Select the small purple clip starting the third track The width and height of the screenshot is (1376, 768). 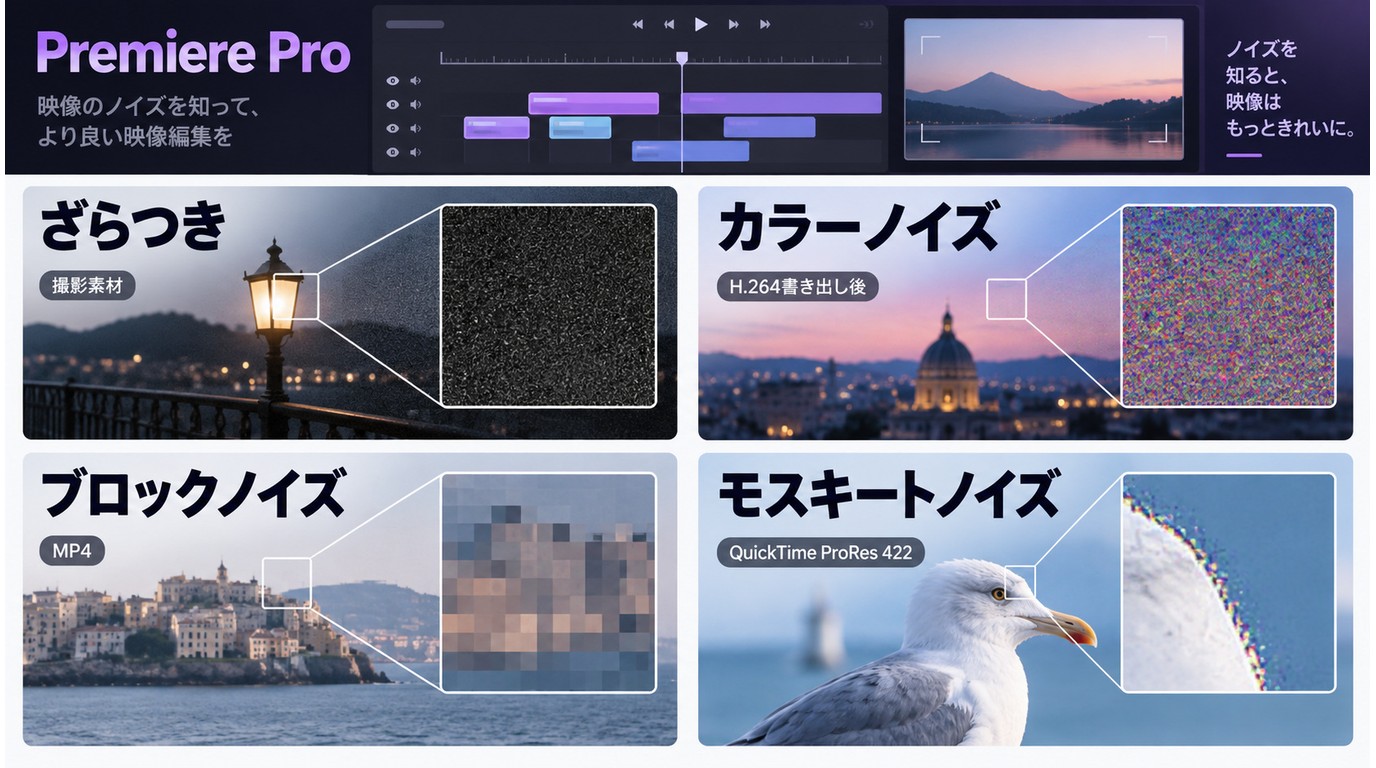(x=496, y=127)
